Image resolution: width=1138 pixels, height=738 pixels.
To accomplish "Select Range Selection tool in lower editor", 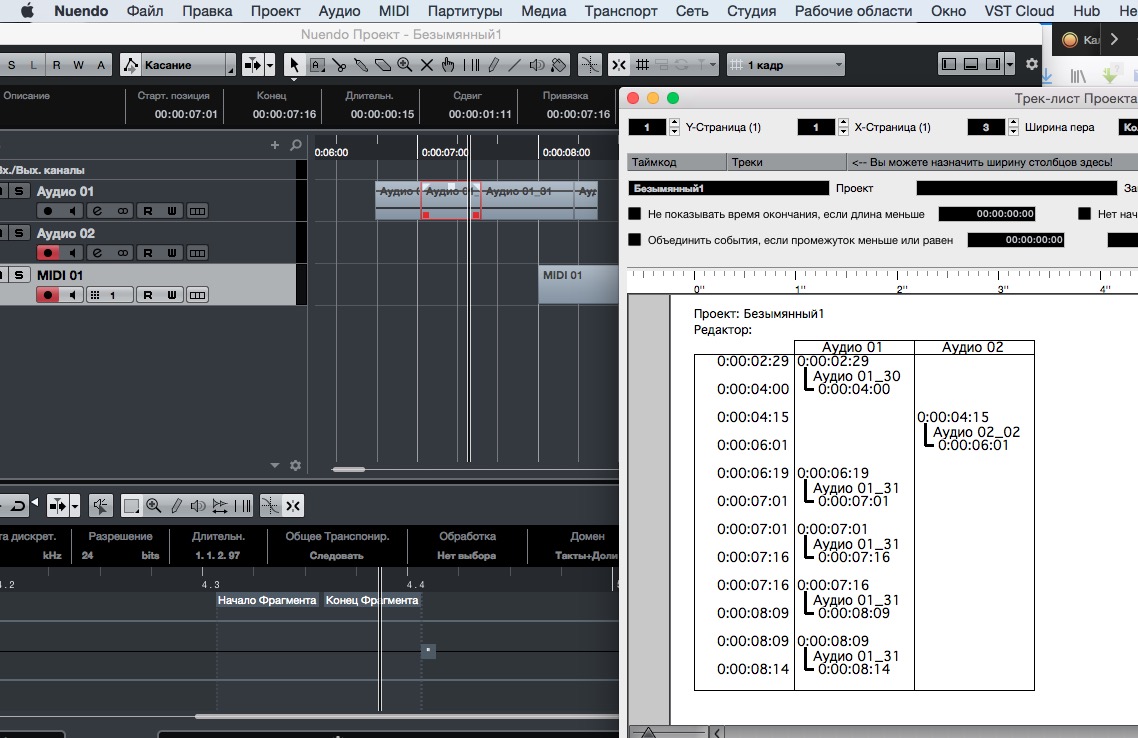I will coord(131,506).
